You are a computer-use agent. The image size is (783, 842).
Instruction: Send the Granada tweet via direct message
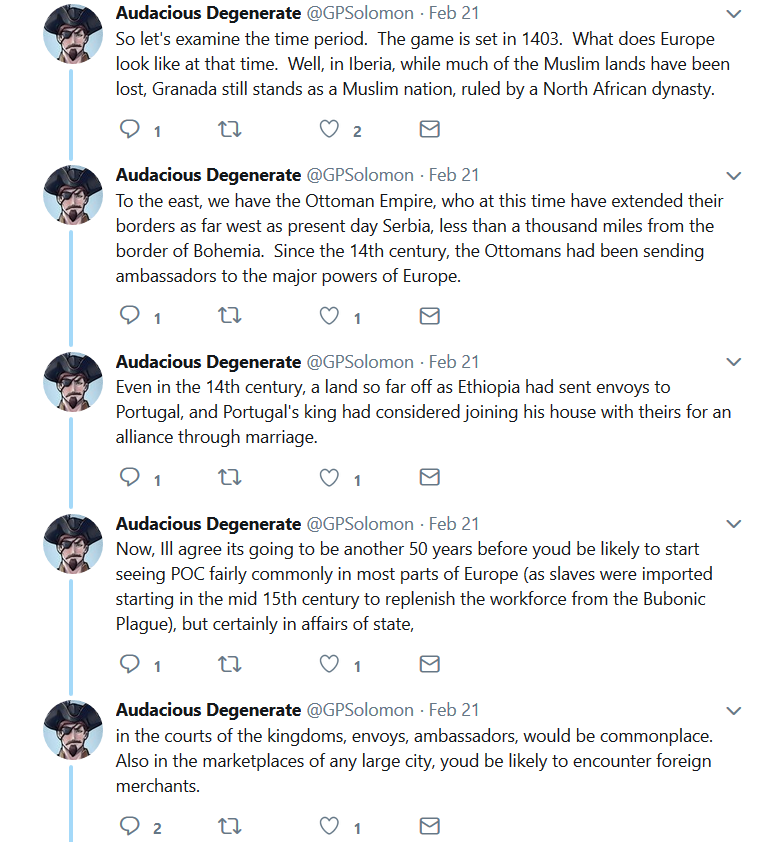[x=430, y=129]
